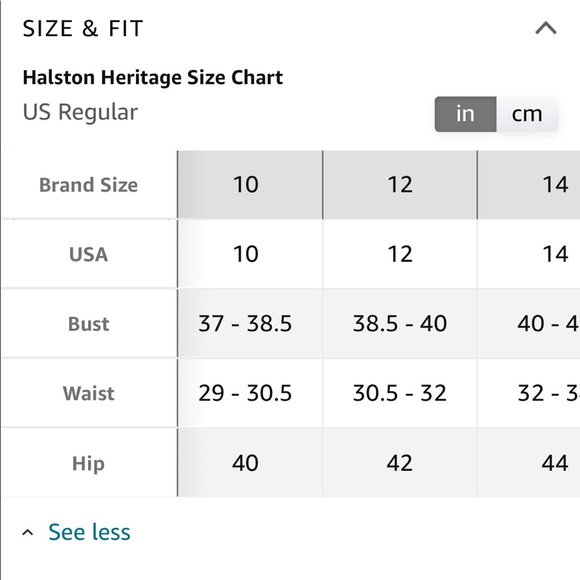The image size is (580, 580).
Task: Click the See less link
Action: tap(89, 532)
